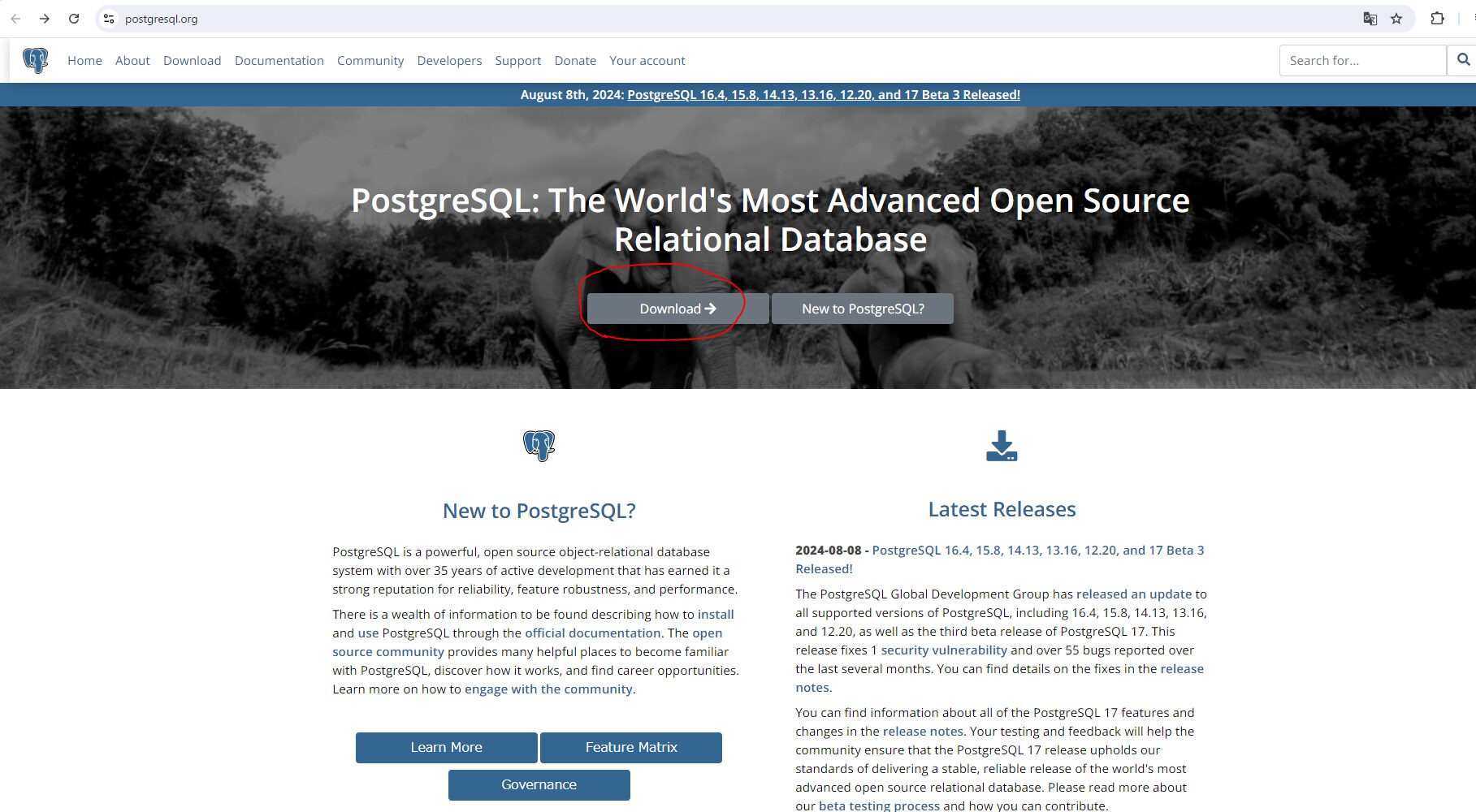
Task: Open the Community navigation item
Action: tap(370, 61)
